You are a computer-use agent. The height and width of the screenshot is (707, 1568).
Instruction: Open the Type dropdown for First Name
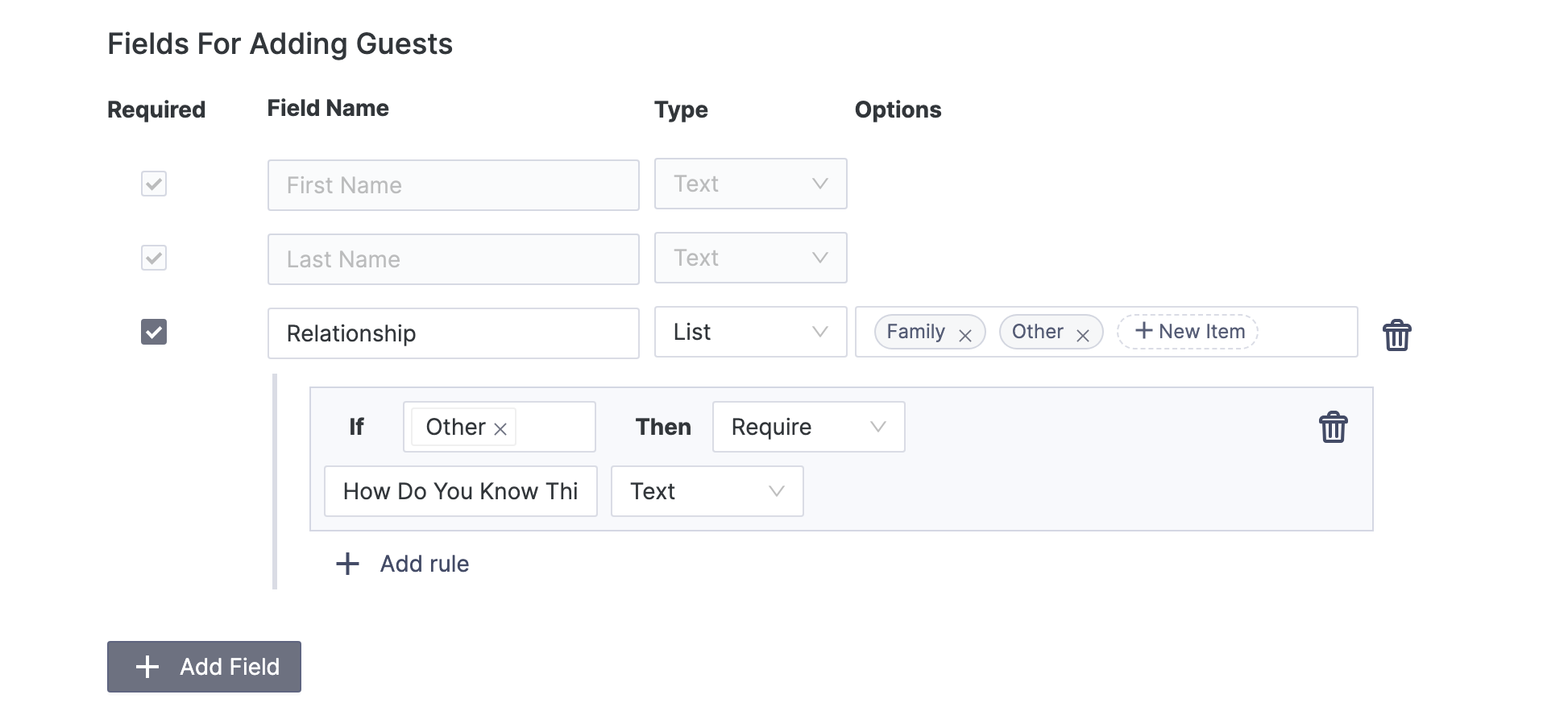pos(749,184)
